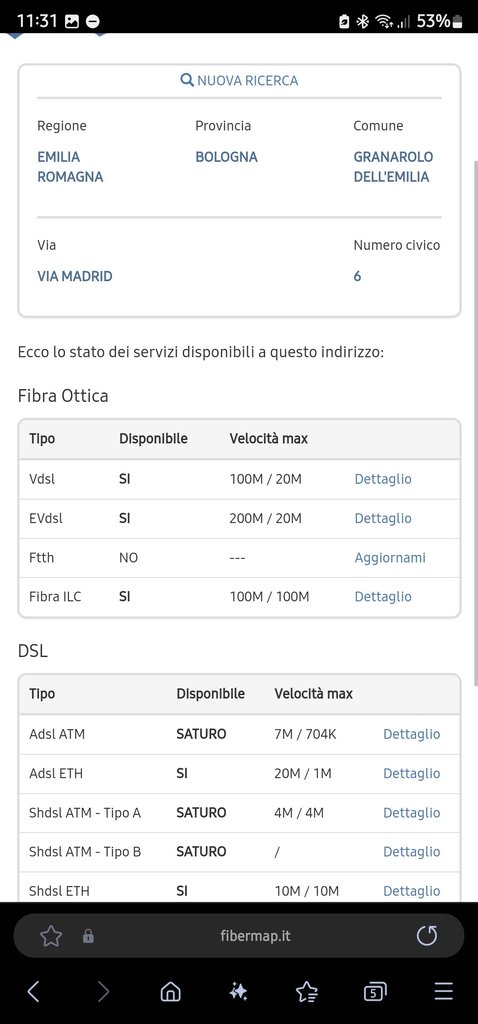Tap the padlock site security icon
Screen dimensions: 478x1024
tap(88, 936)
